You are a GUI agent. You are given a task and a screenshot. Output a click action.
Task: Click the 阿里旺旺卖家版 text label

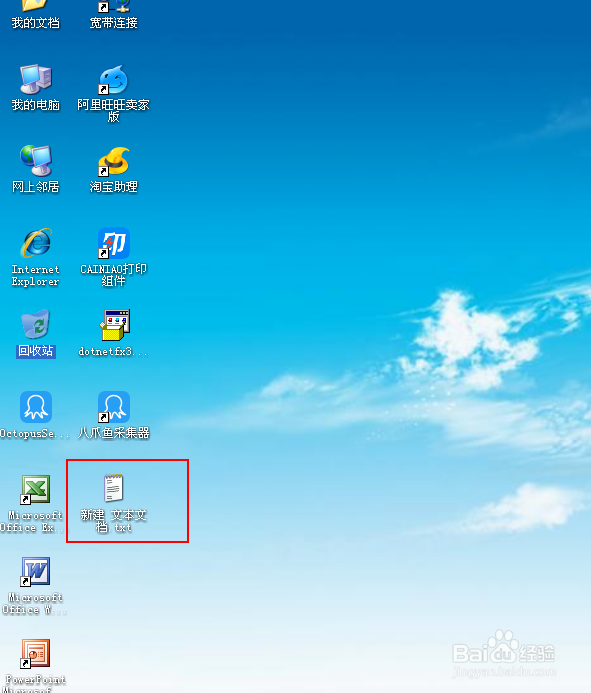pos(114,110)
